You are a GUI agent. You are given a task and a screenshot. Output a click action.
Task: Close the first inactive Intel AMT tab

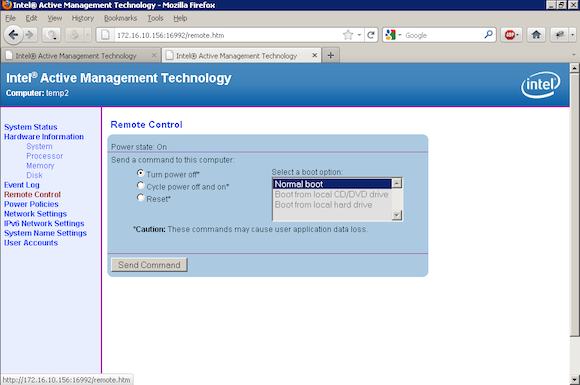(154, 55)
